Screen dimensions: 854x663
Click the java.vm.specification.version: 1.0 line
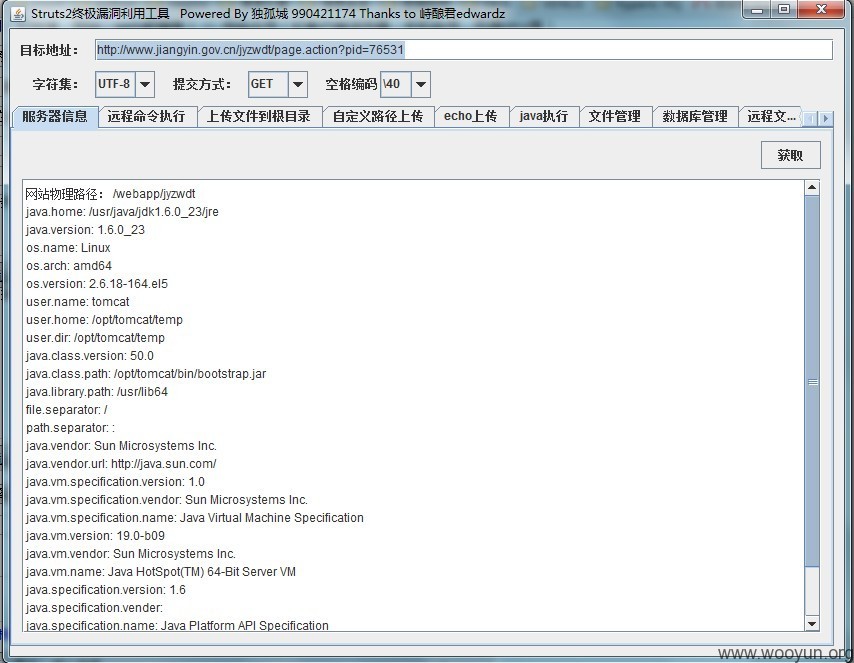click(115, 482)
